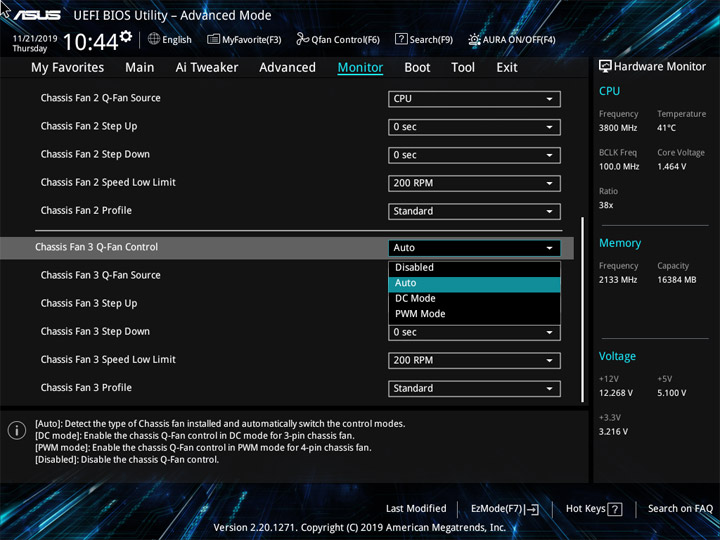Image resolution: width=720 pixels, height=540 pixels.
Task: Select Chassis Fan 3 Q-Fan Control row label
Action: pyautogui.click(x=96, y=247)
